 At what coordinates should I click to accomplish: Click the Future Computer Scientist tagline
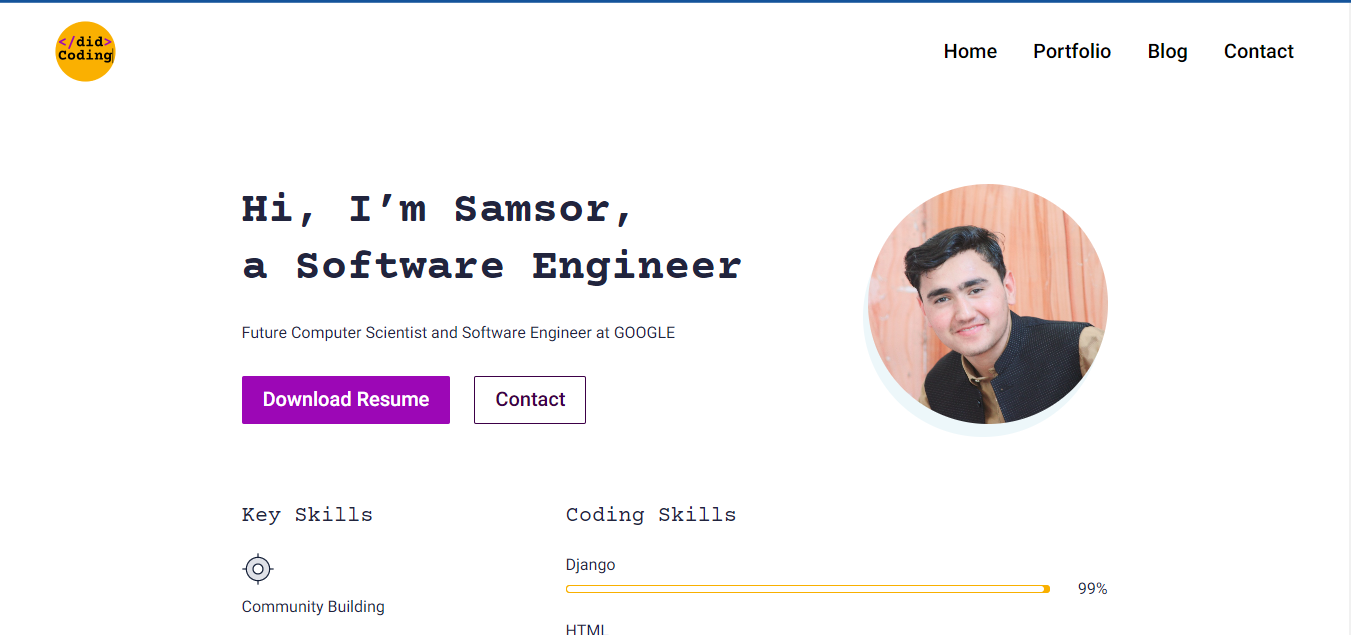pyautogui.click(x=457, y=332)
